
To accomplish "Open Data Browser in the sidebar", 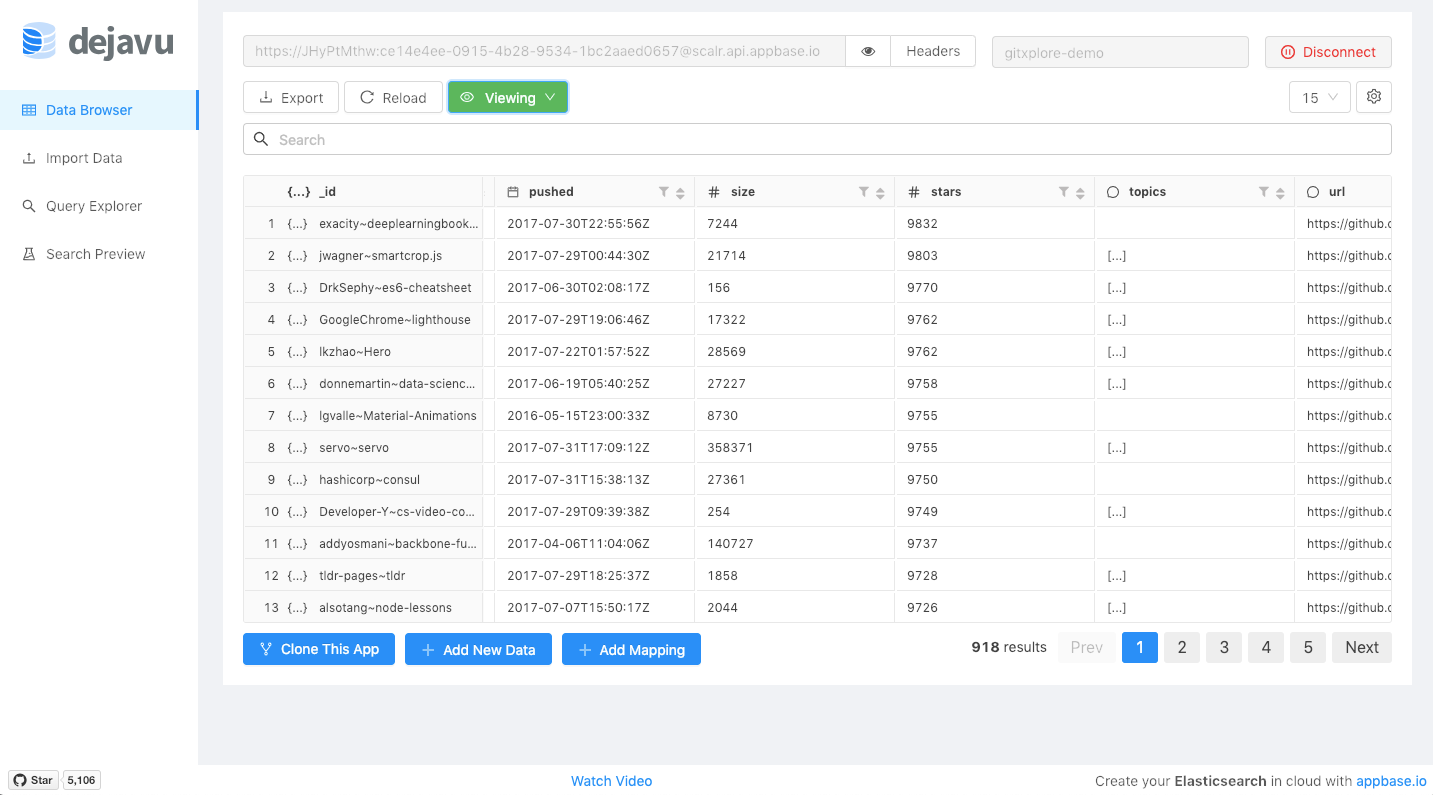I will [x=99, y=110].
